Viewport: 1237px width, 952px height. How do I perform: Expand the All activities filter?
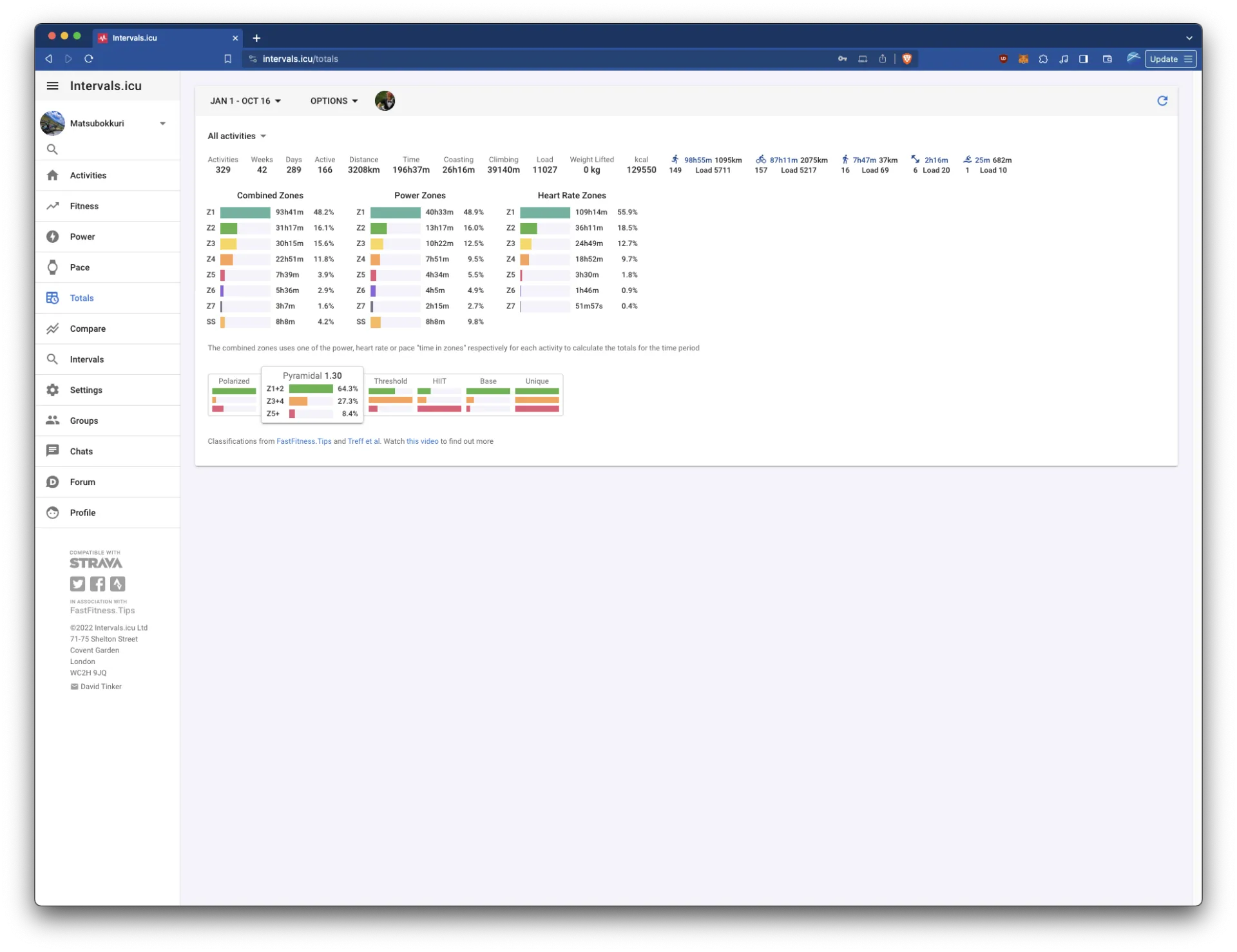click(236, 136)
